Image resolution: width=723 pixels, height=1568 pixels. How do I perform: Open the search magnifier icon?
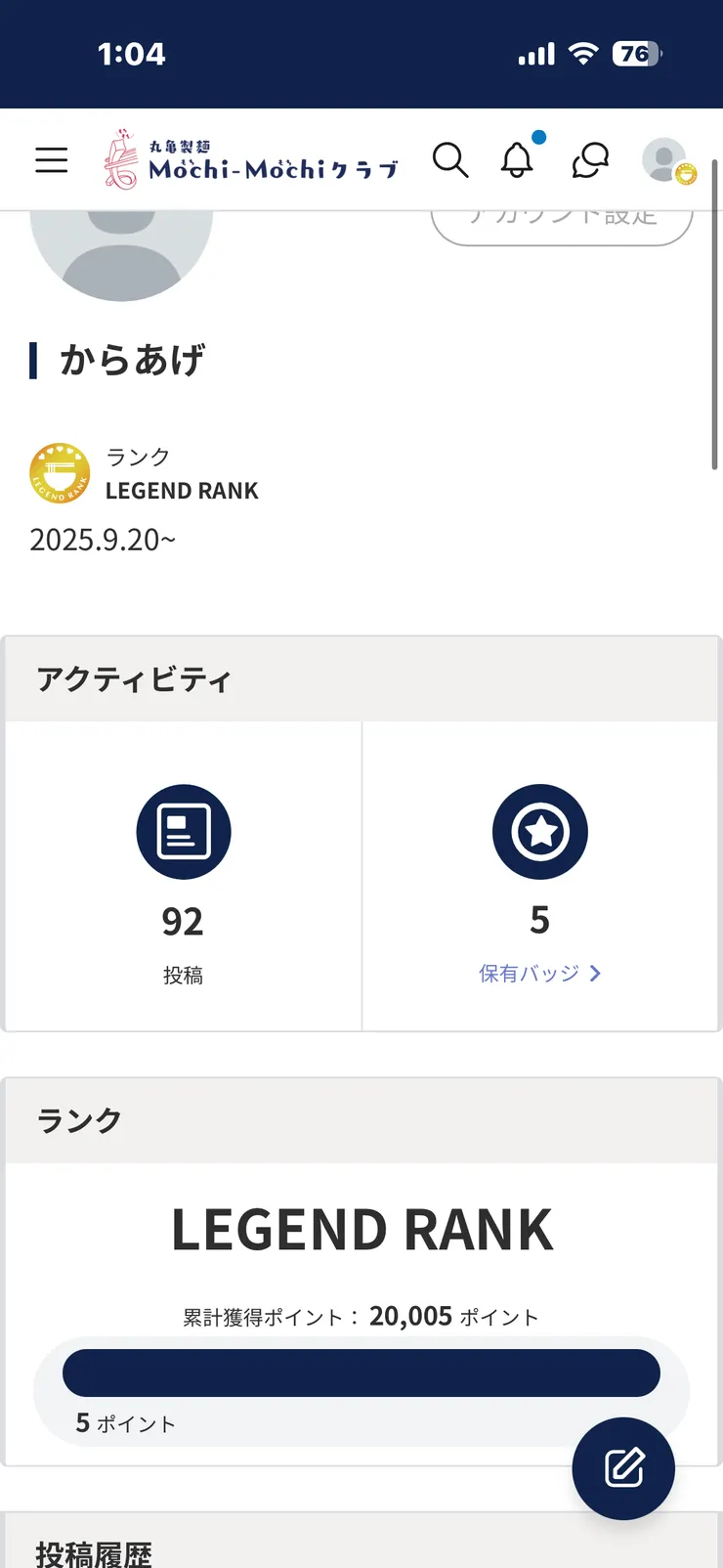[450, 160]
